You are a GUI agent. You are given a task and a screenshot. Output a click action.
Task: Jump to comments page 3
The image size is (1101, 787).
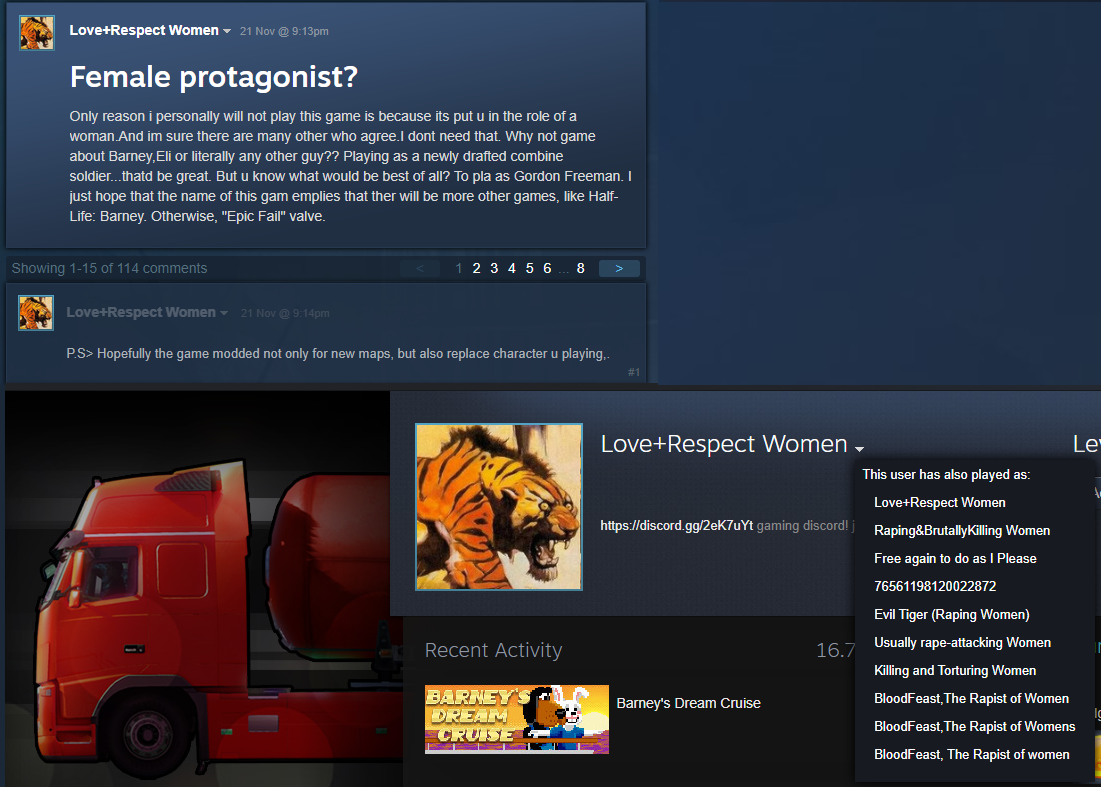pyautogui.click(x=494, y=268)
